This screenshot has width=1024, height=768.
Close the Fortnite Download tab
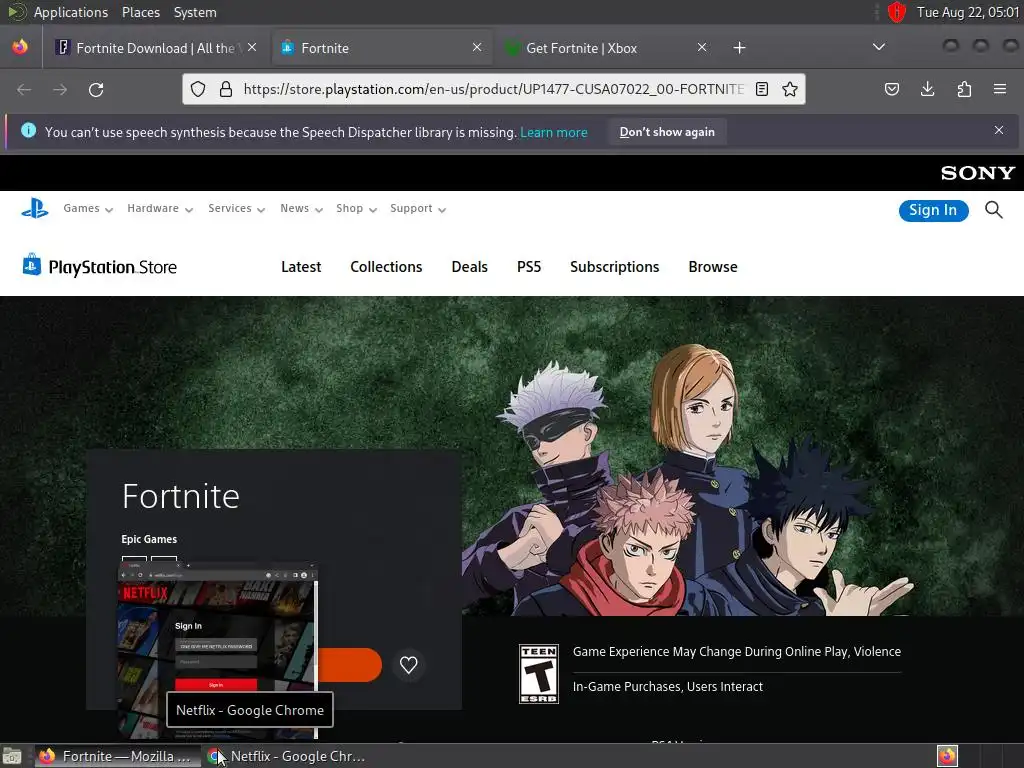click(252, 47)
